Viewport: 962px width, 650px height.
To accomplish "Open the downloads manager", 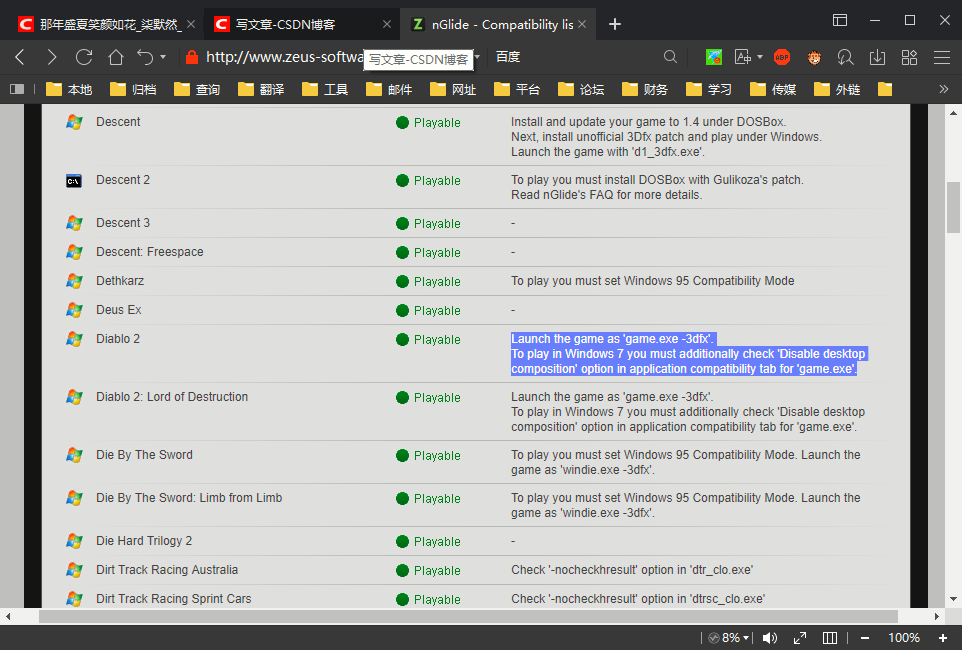I will click(877, 57).
